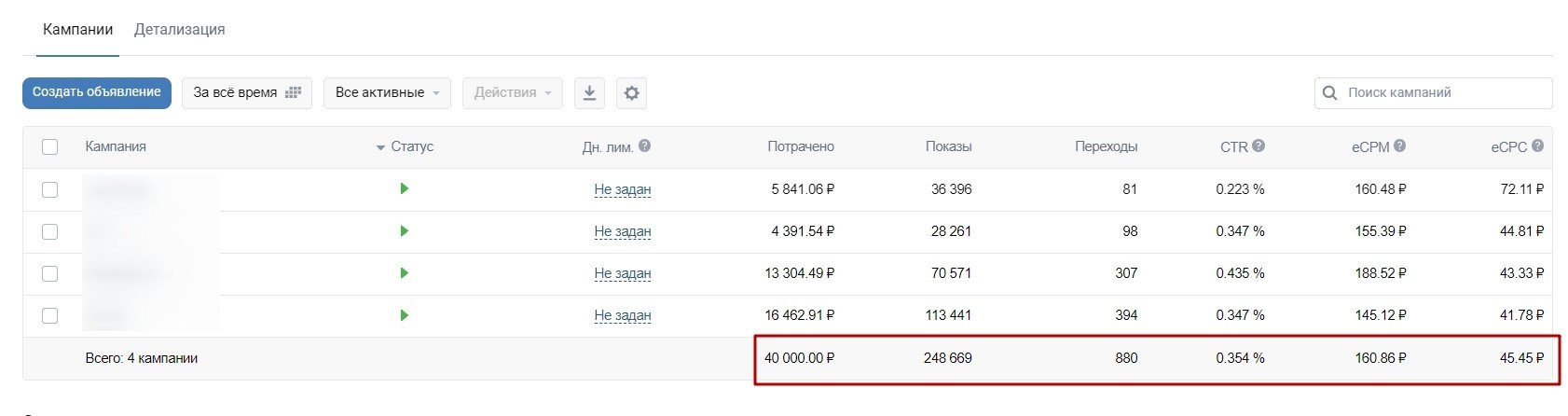
Task: Click the eCPM help question icon
Action: click(x=1399, y=146)
